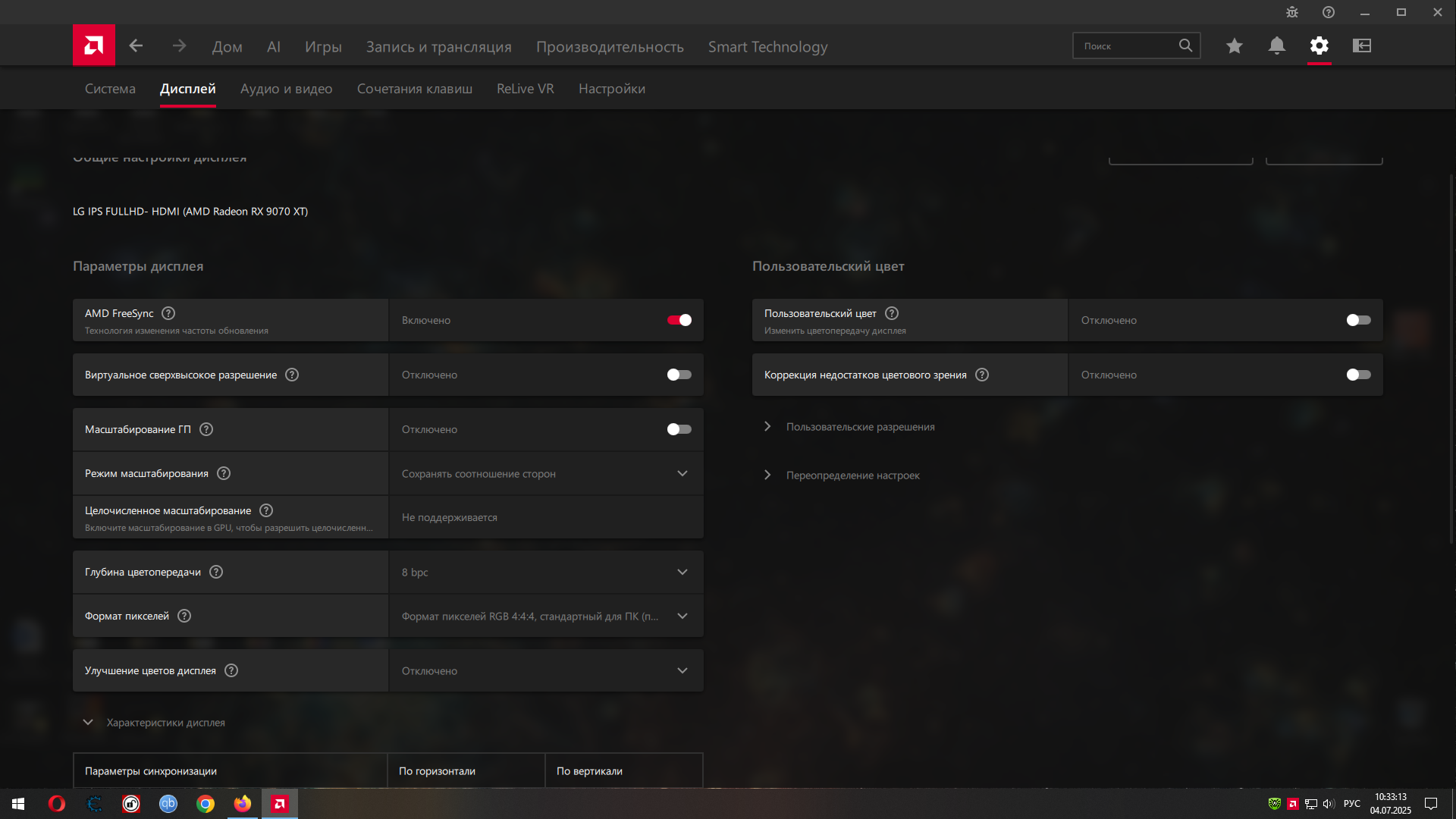Switch to Настройки tab
The image size is (1456, 819).
[612, 89]
